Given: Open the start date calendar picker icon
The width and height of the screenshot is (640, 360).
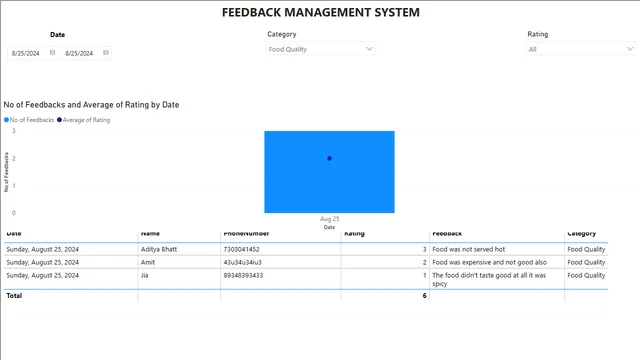Looking at the screenshot, I should (x=52, y=53).
